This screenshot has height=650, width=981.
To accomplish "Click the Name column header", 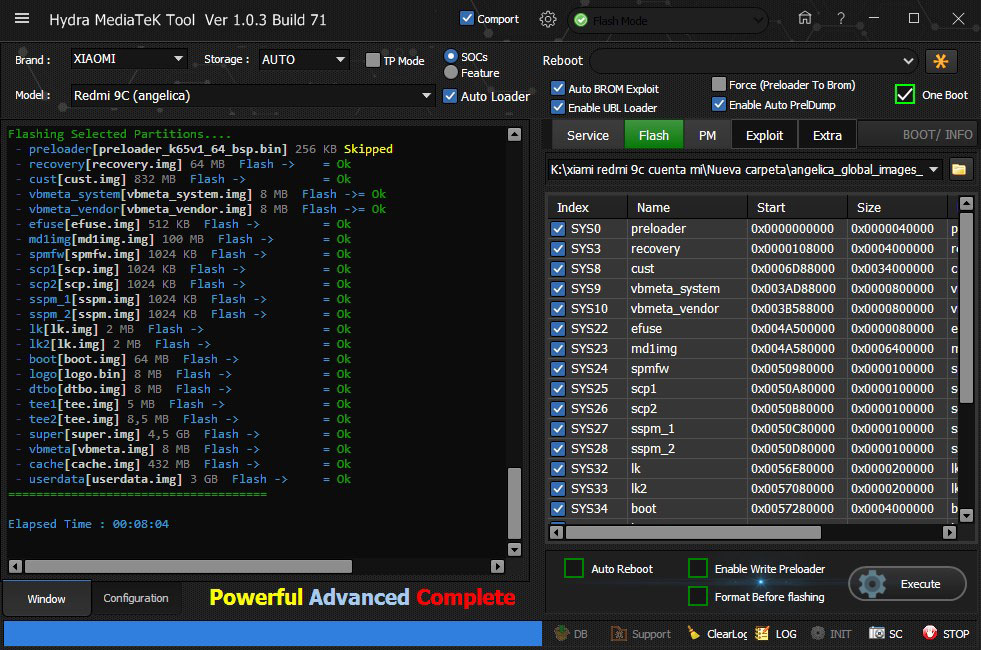I will (687, 207).
